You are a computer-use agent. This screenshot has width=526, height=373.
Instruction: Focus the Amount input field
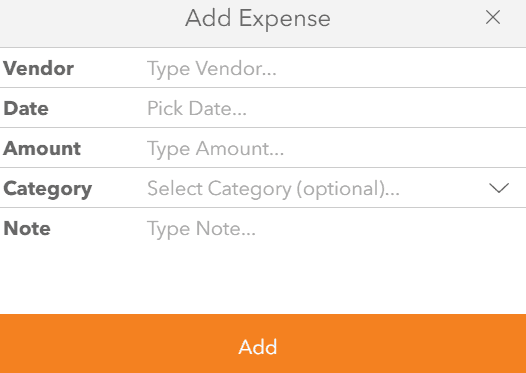pyautogui.click(x=335, y=148)
